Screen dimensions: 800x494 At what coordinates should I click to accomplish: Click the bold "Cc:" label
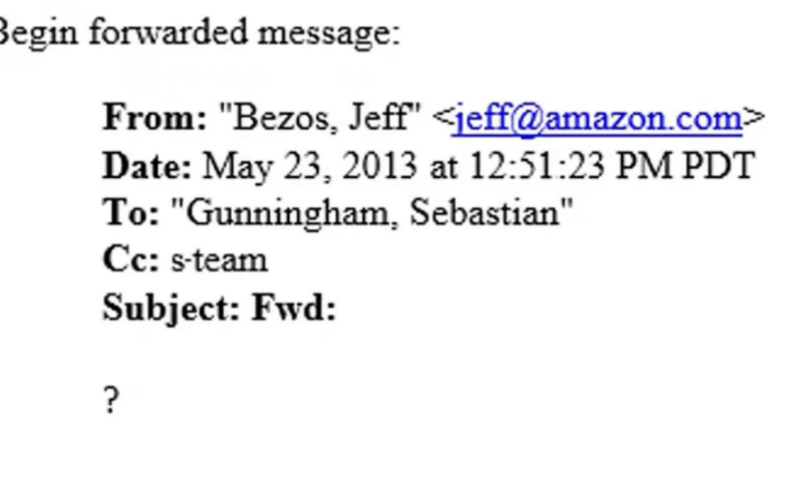[131, 259]
